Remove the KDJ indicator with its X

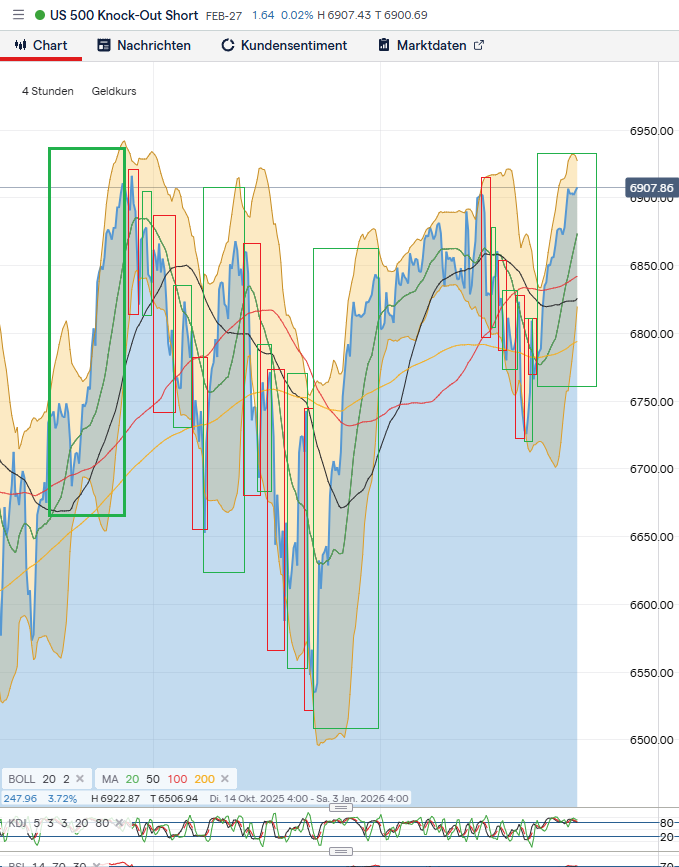(119, 823)
